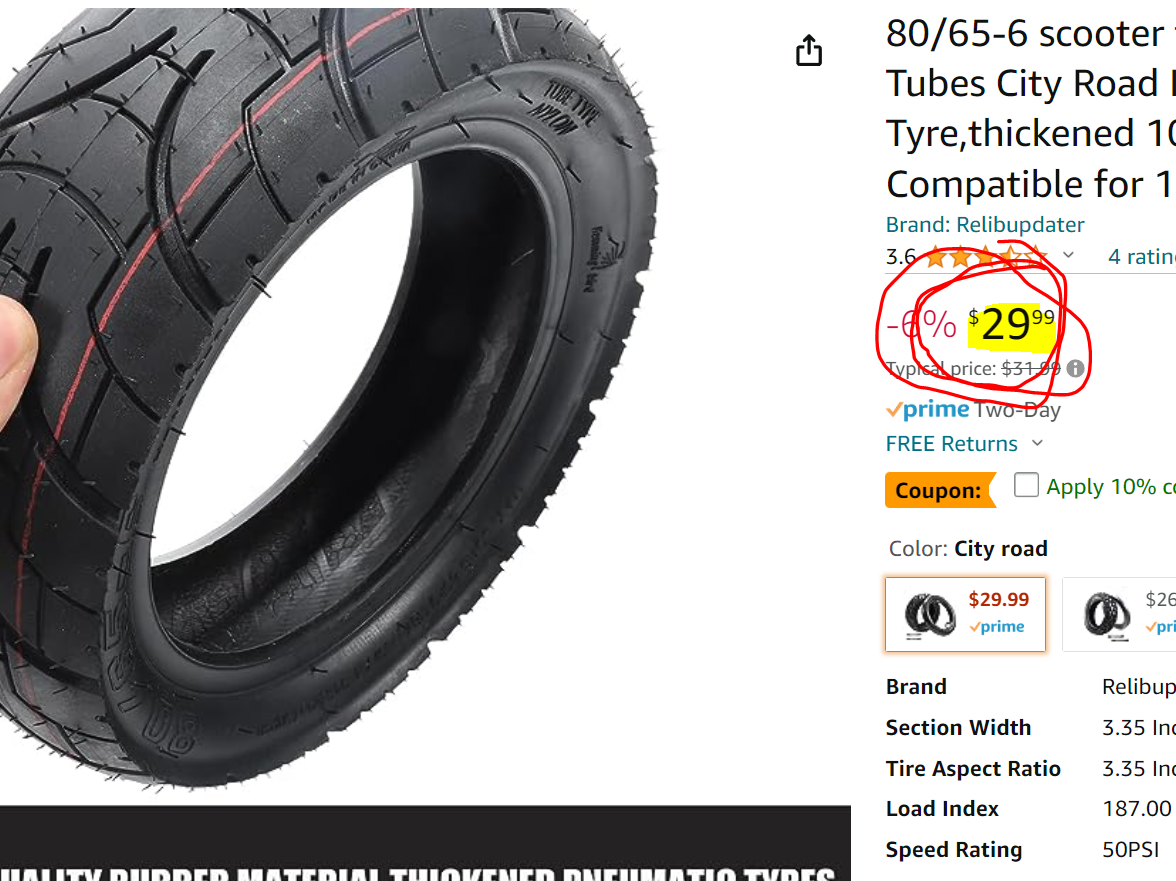Click the info icon beside typical price
The image size is (1176, 881).
(1075, 368)
